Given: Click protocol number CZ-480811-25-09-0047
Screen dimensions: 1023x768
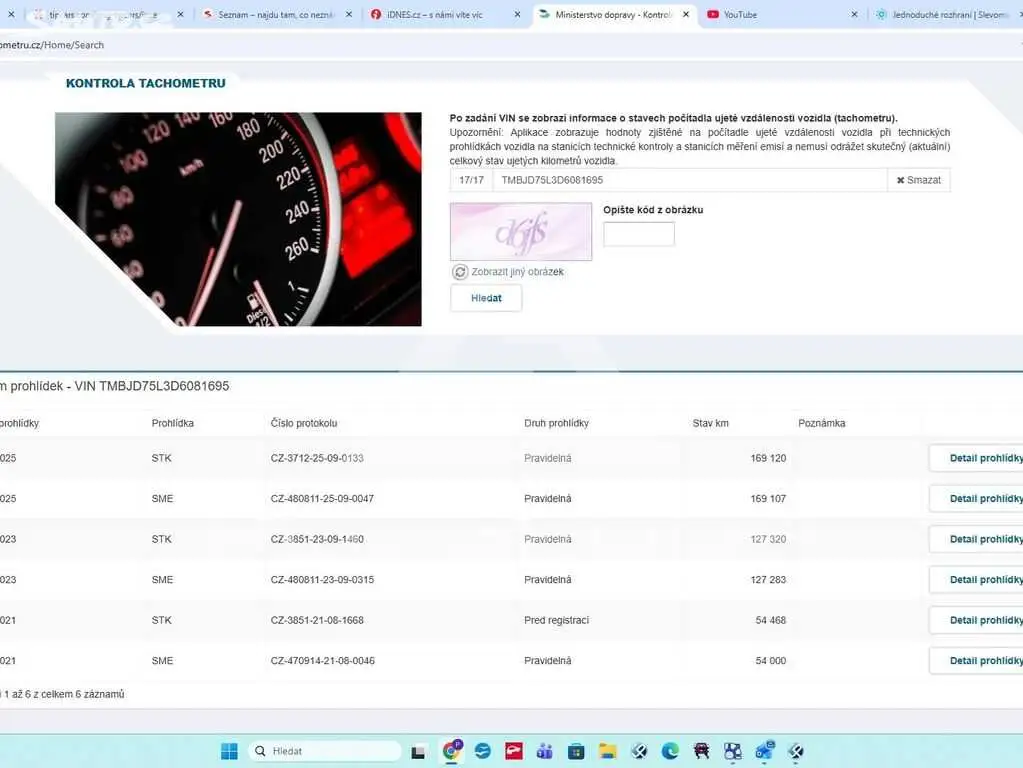Looking at the screenshot, I should pyautogui.click(x=322, y=499).
